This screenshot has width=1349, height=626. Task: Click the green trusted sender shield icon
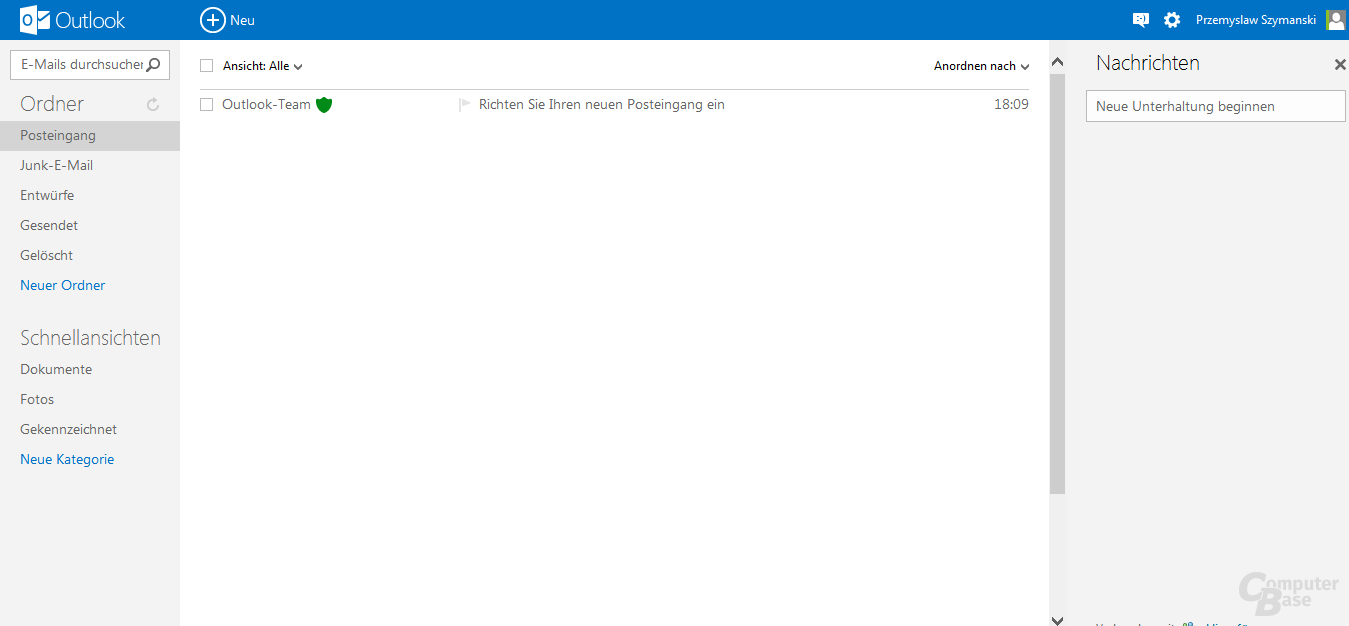tap(323, 105)
